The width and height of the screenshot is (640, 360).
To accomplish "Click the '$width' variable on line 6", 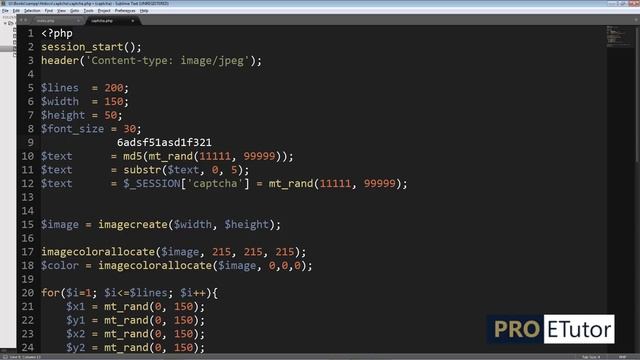I will click(x=60, y=101).
